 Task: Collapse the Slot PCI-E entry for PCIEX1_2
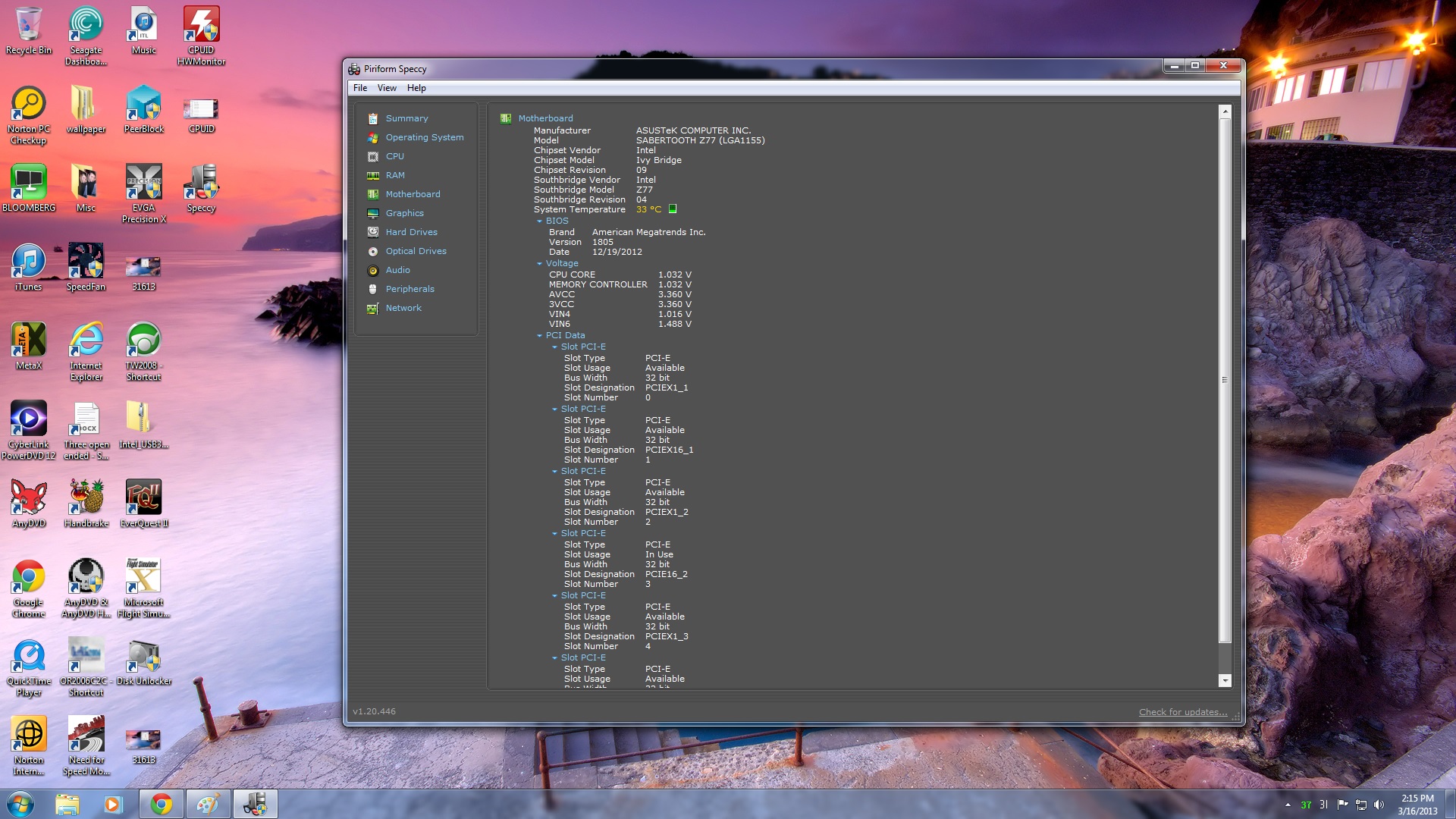click(555, 472)
